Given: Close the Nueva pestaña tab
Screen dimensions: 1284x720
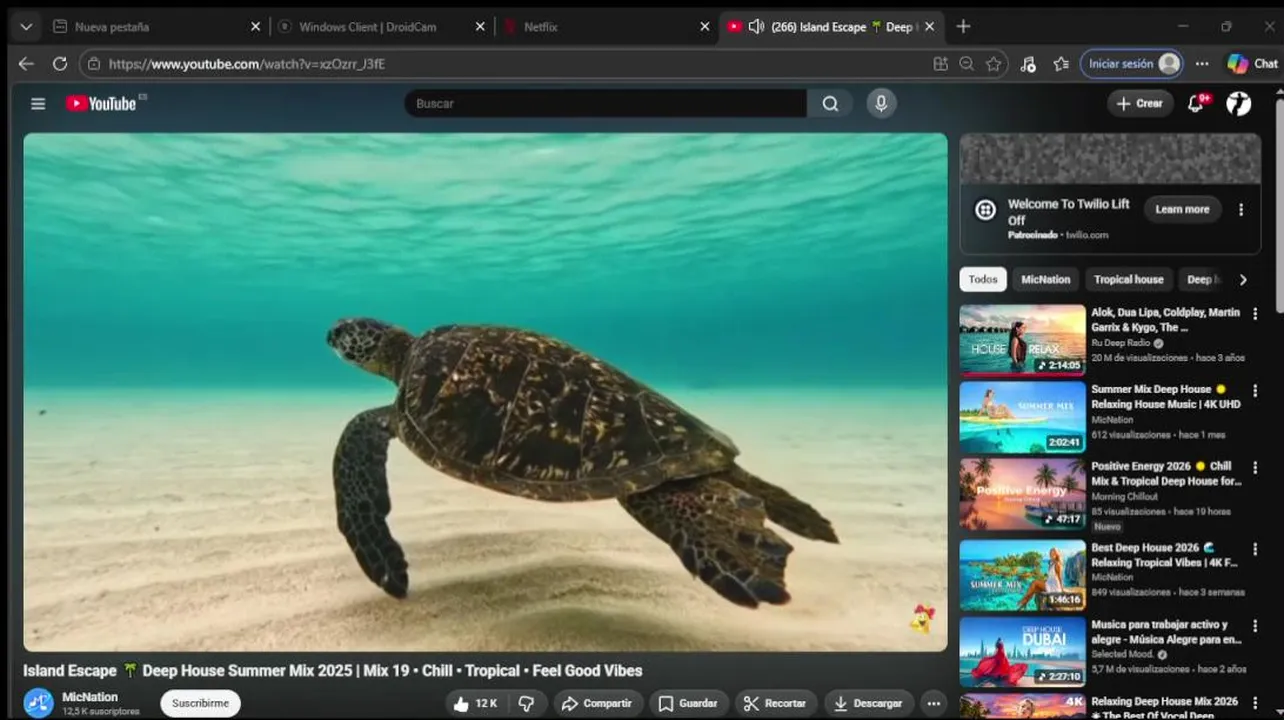Looking at the screenshot, I should [255, 27].
